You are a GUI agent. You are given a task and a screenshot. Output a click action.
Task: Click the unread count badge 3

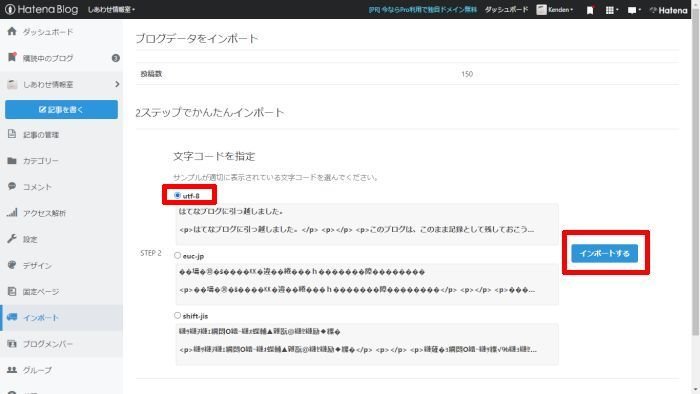pos(116,58)
